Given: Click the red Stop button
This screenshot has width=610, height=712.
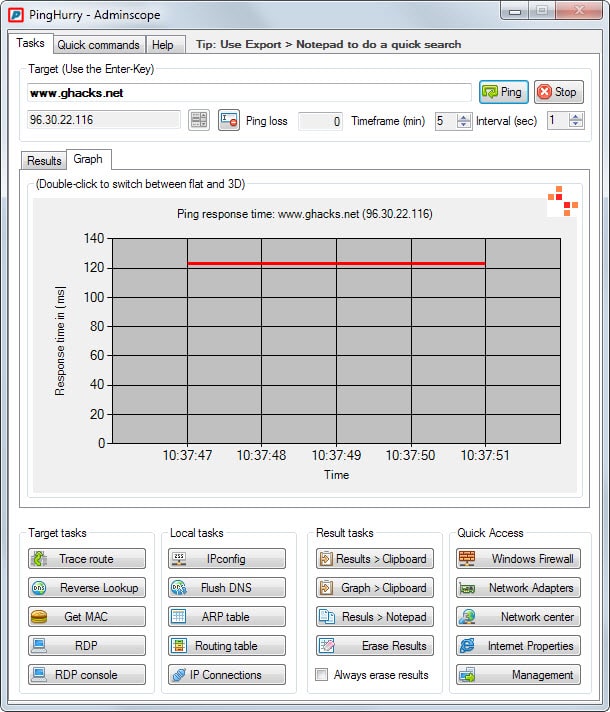Looking at the screenshot, I should coord(559,92).
